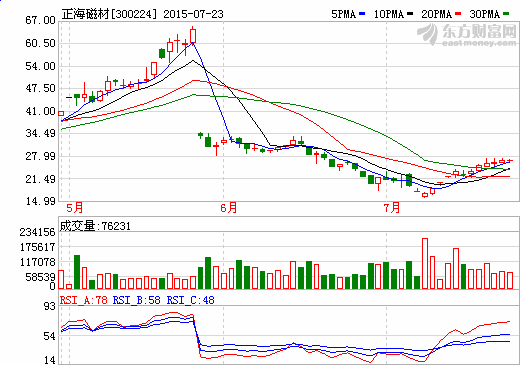Click the 14.99 price axis label

[x=40, y=201]
